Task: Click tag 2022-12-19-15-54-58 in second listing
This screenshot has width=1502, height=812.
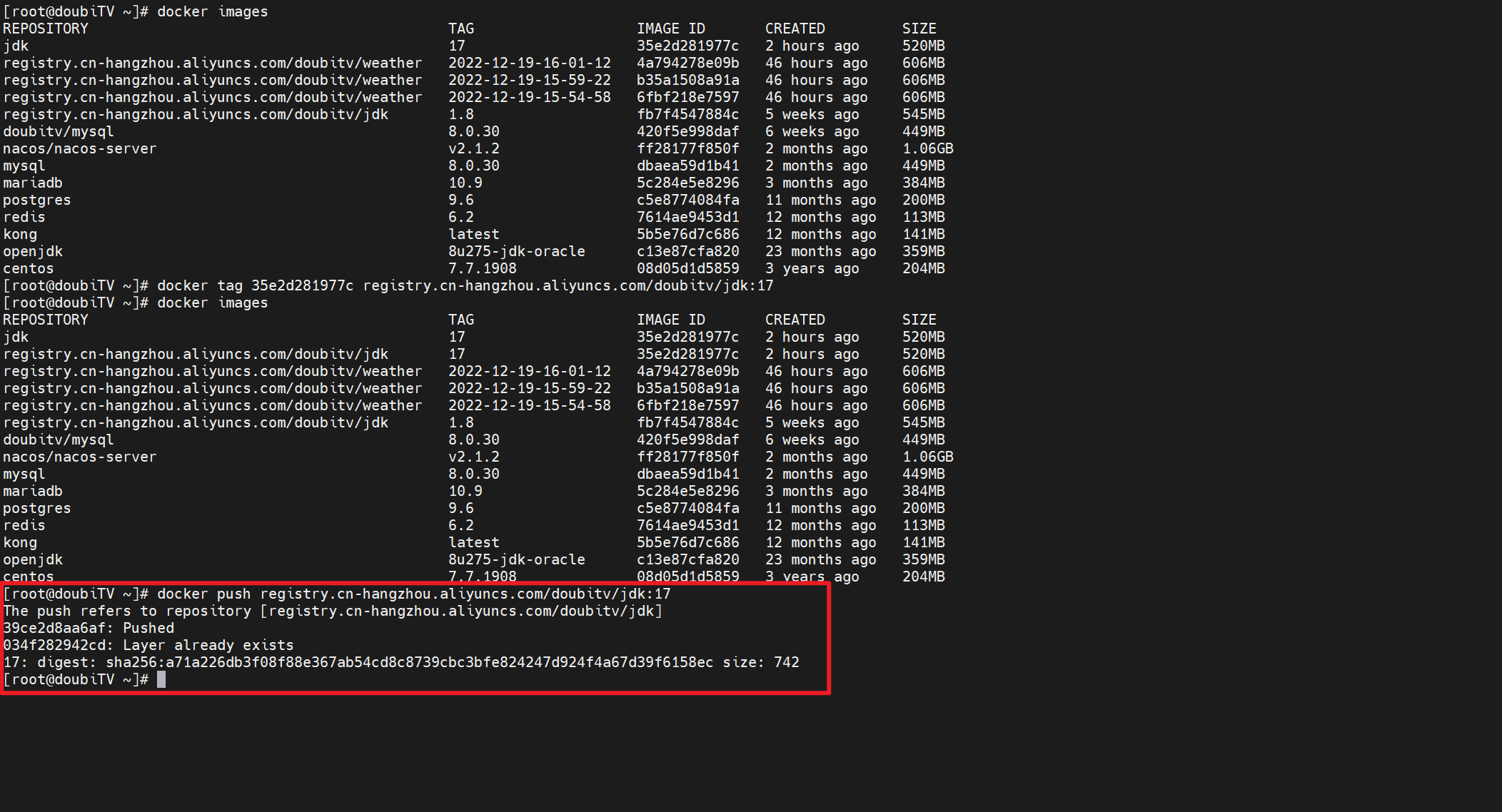Action: click(x=529, y=405)
